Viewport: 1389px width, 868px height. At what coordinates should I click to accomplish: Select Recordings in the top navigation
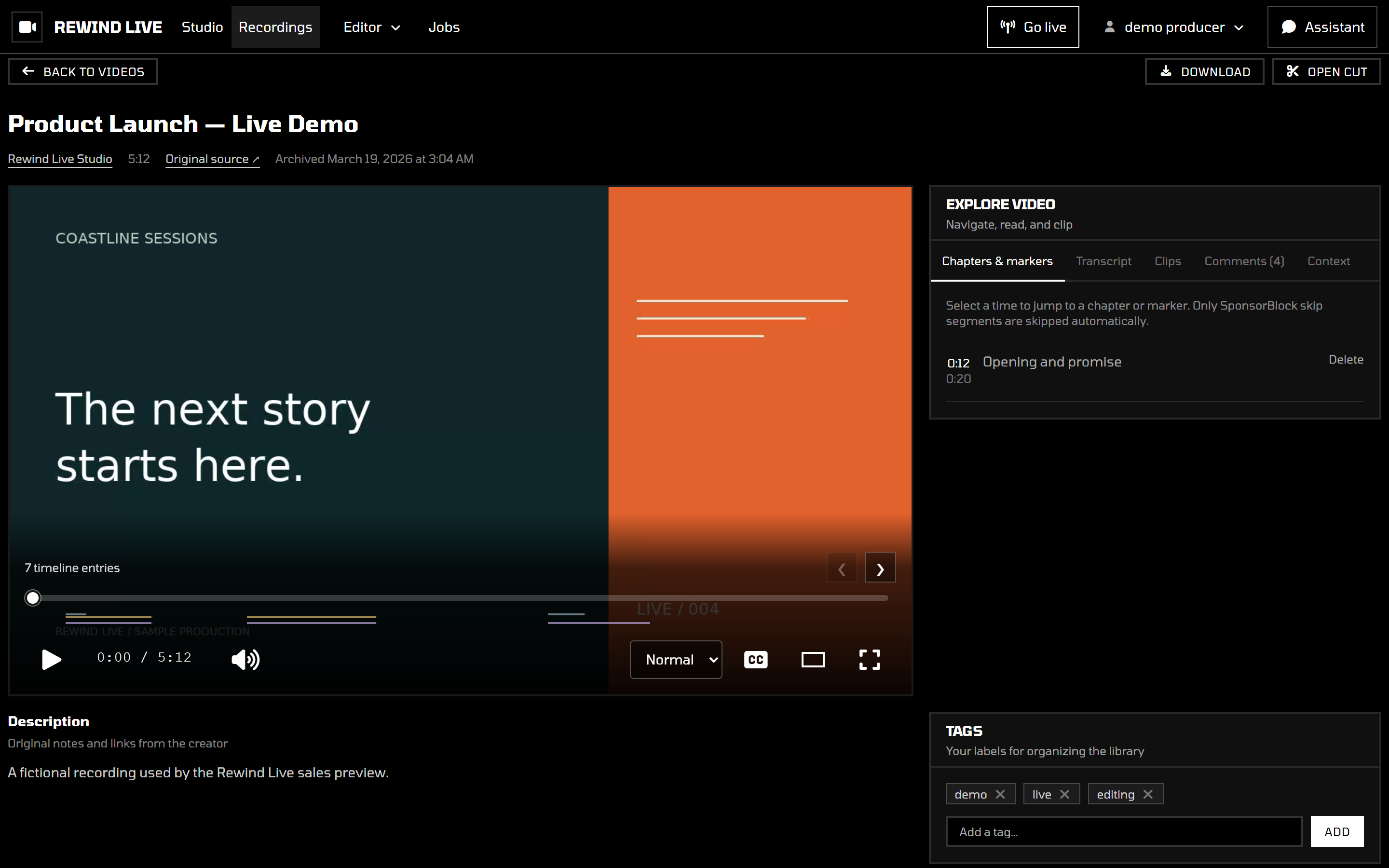coord(275,27)
